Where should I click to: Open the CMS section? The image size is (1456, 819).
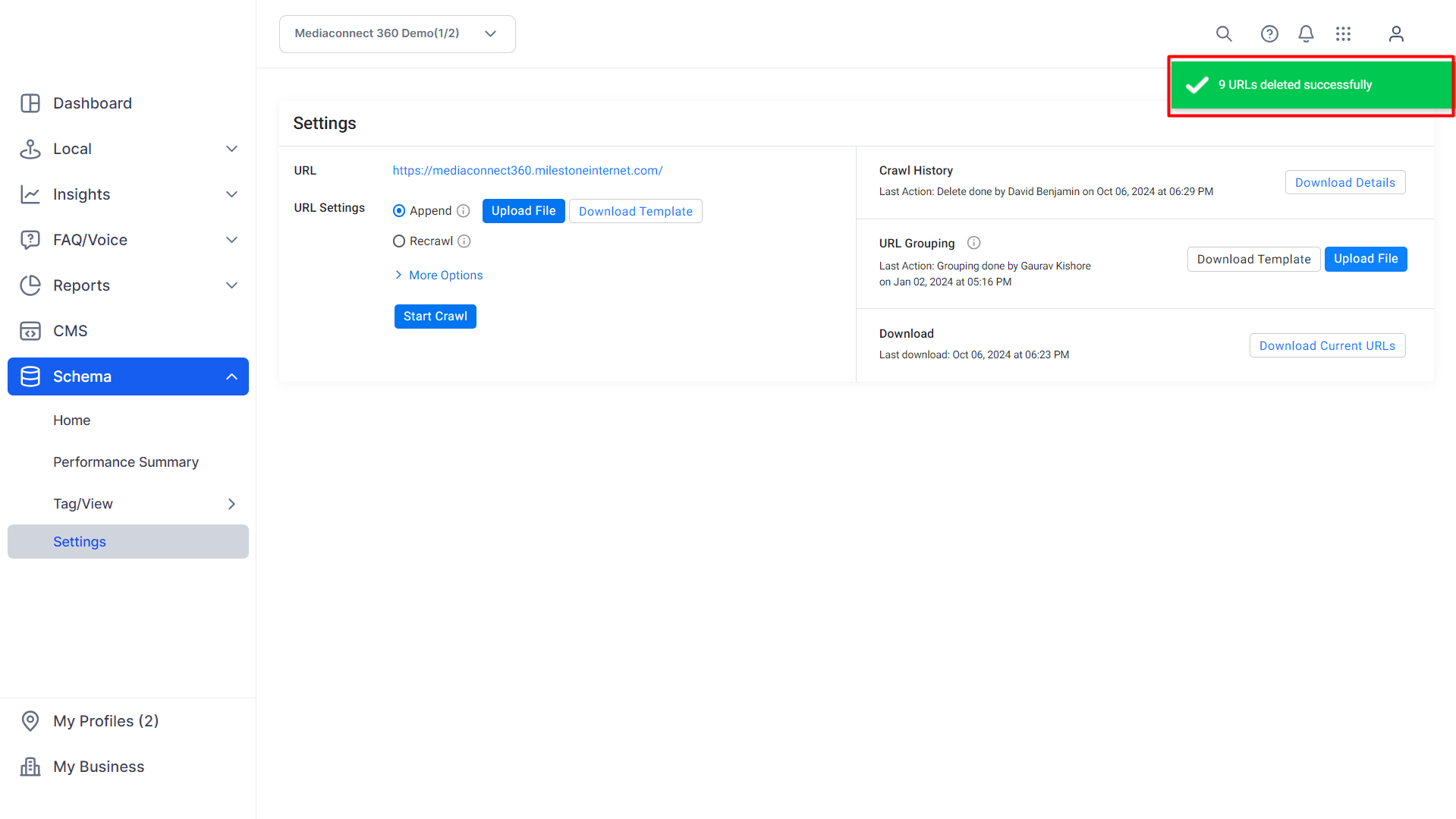[71, 331]
